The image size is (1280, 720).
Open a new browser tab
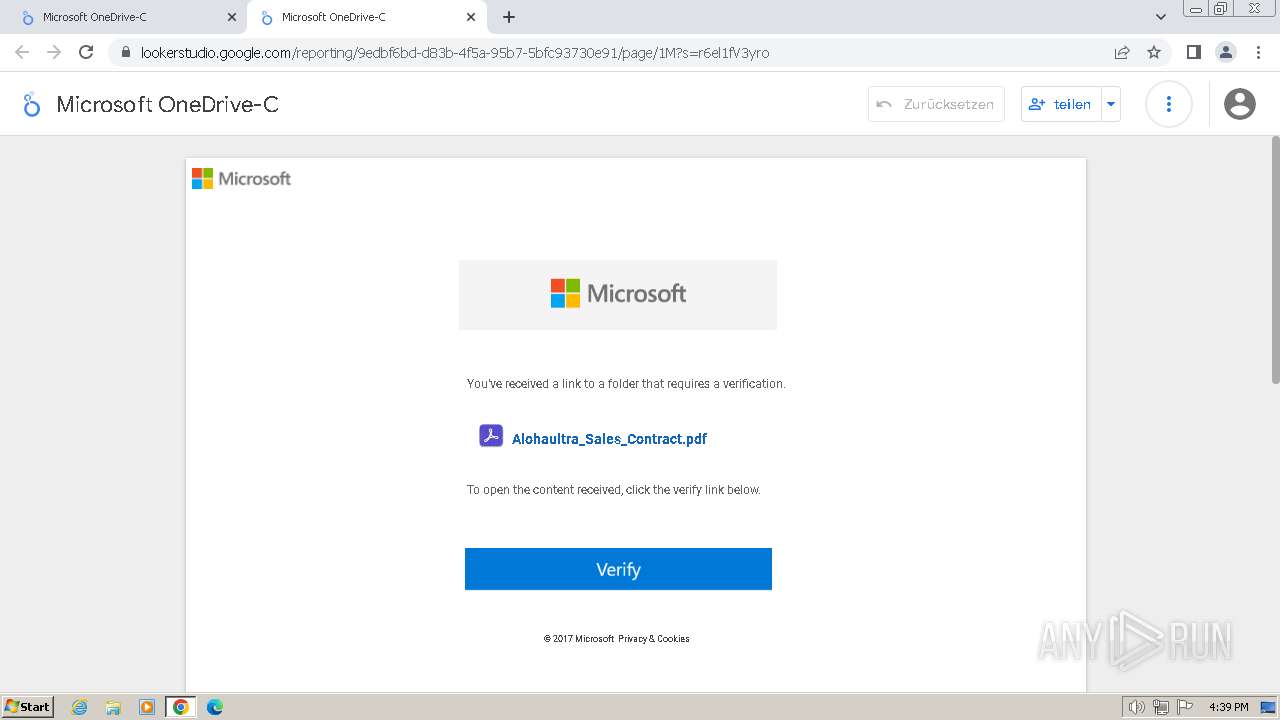point(509,17)
